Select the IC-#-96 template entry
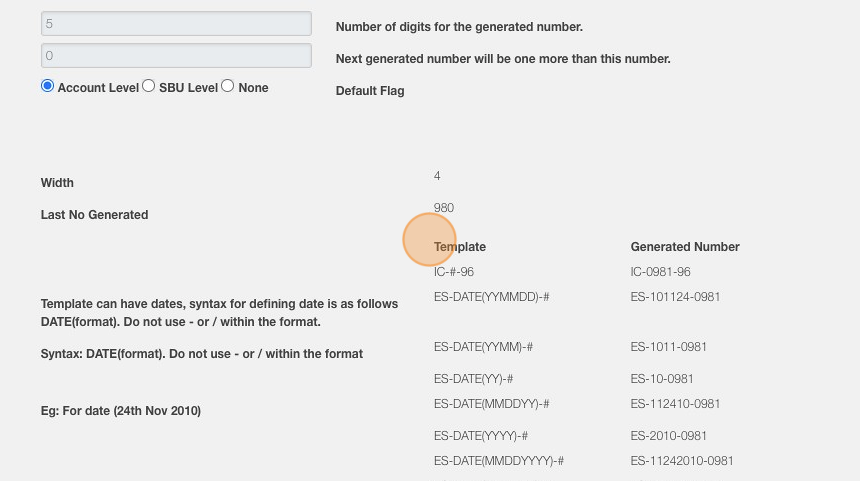The width and height of the screenshot is (860, 481). click(x=454, y=272)
